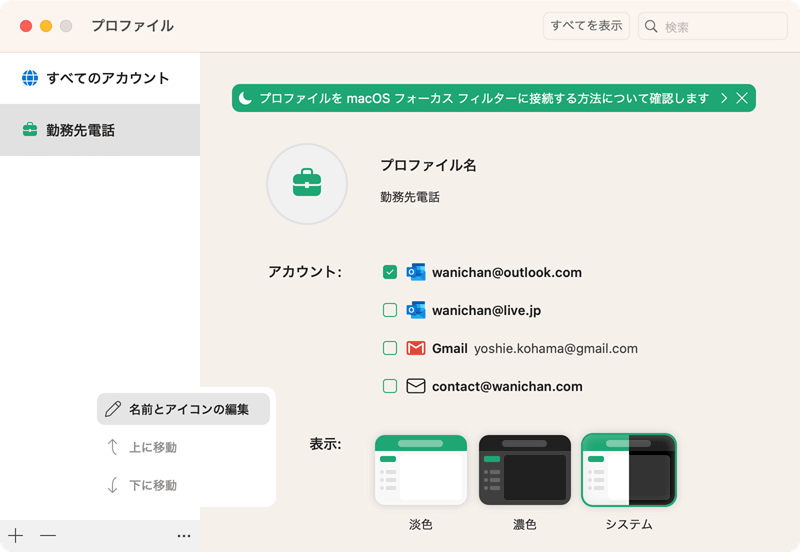This screenshot has height=552, width=800.
Task: Open the three-dots more options menu
Action: pyautogui.click(x=183, y=536)
